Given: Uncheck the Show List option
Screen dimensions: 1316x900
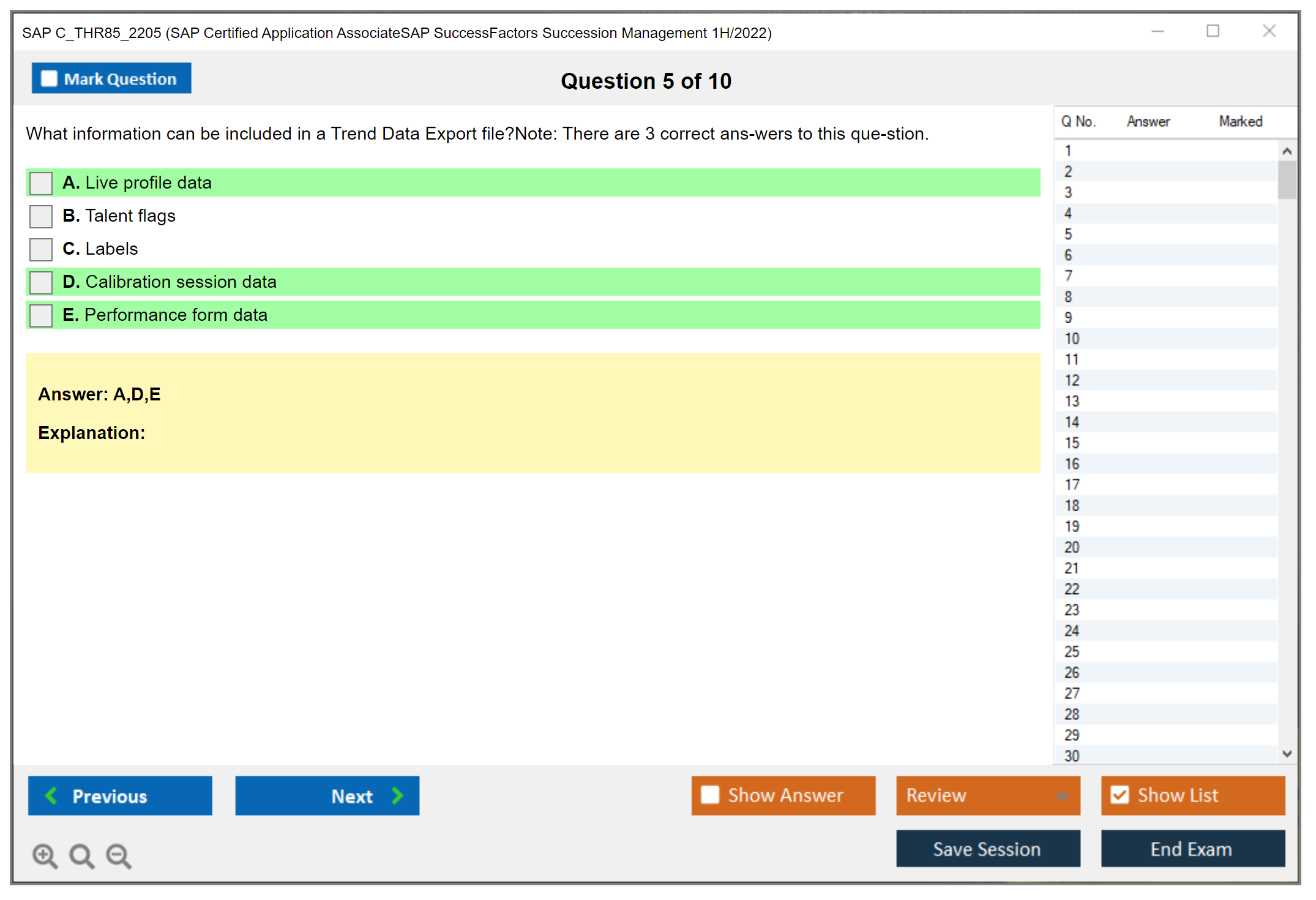Looking at the screenshot, I should point(1120,795).
